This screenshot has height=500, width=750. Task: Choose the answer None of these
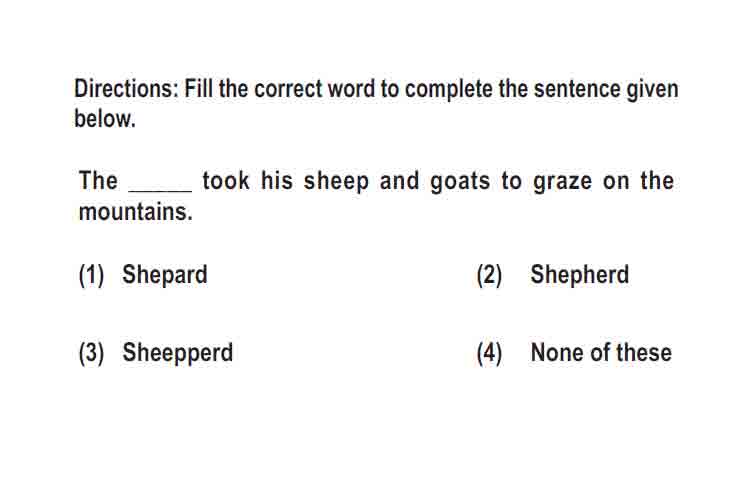coord(601,353)
